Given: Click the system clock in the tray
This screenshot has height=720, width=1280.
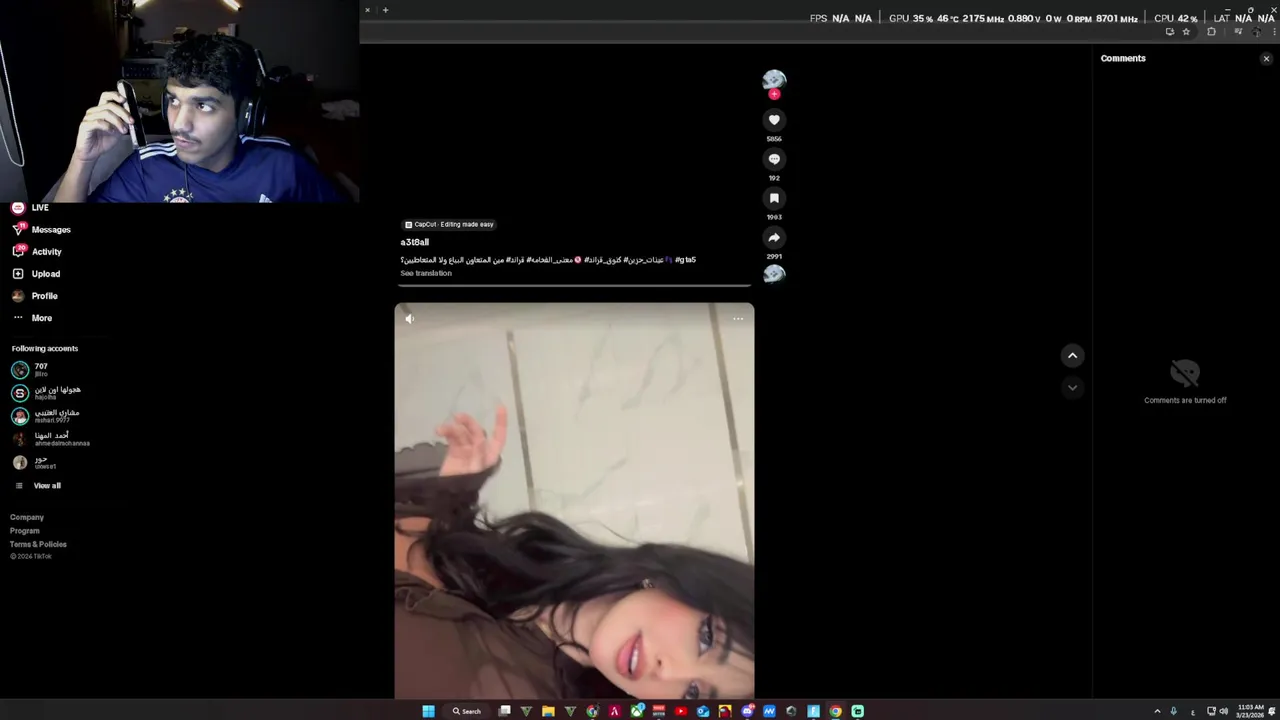Looking at the screenshot, I should point(1251,711).
